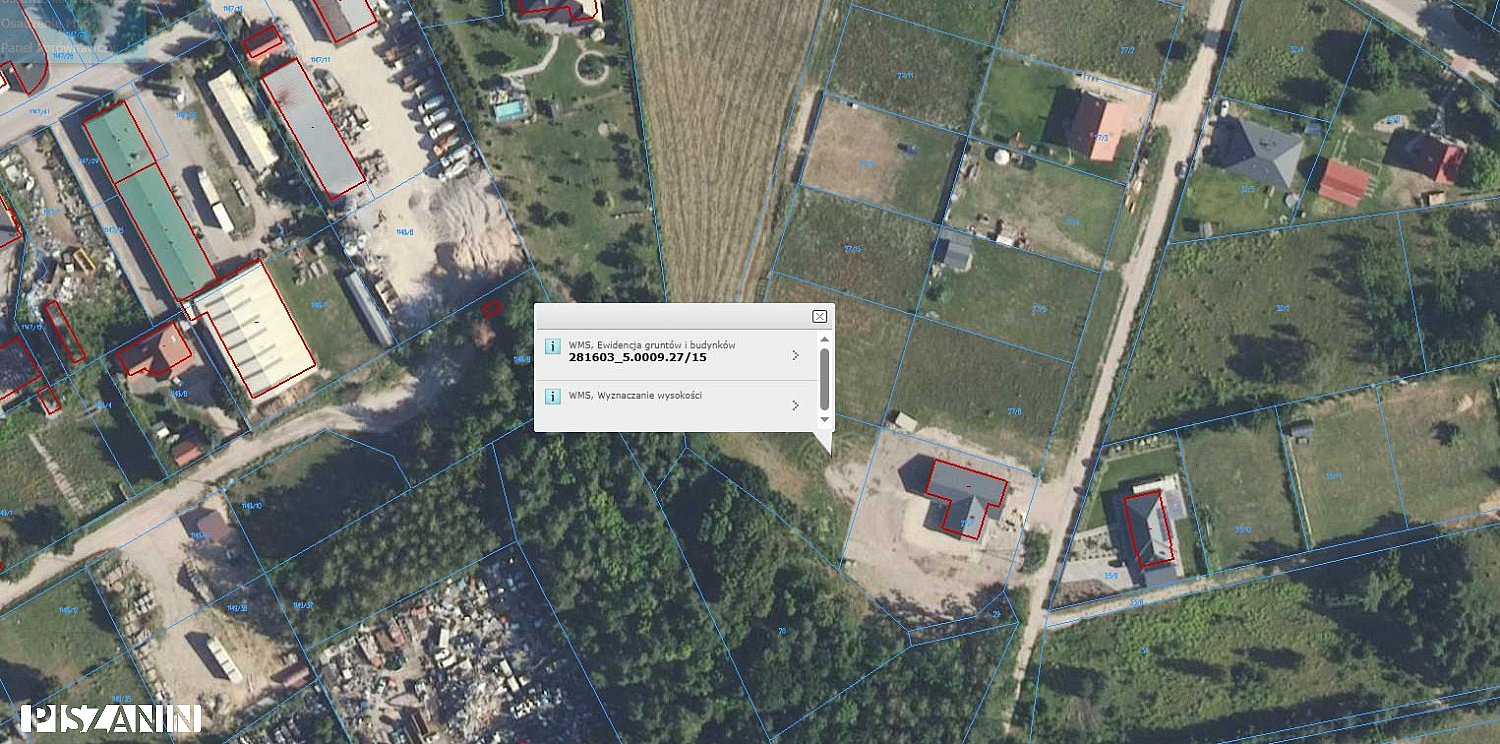
Task: Select the house at parcel 33/9
Action: (1148, 529)
